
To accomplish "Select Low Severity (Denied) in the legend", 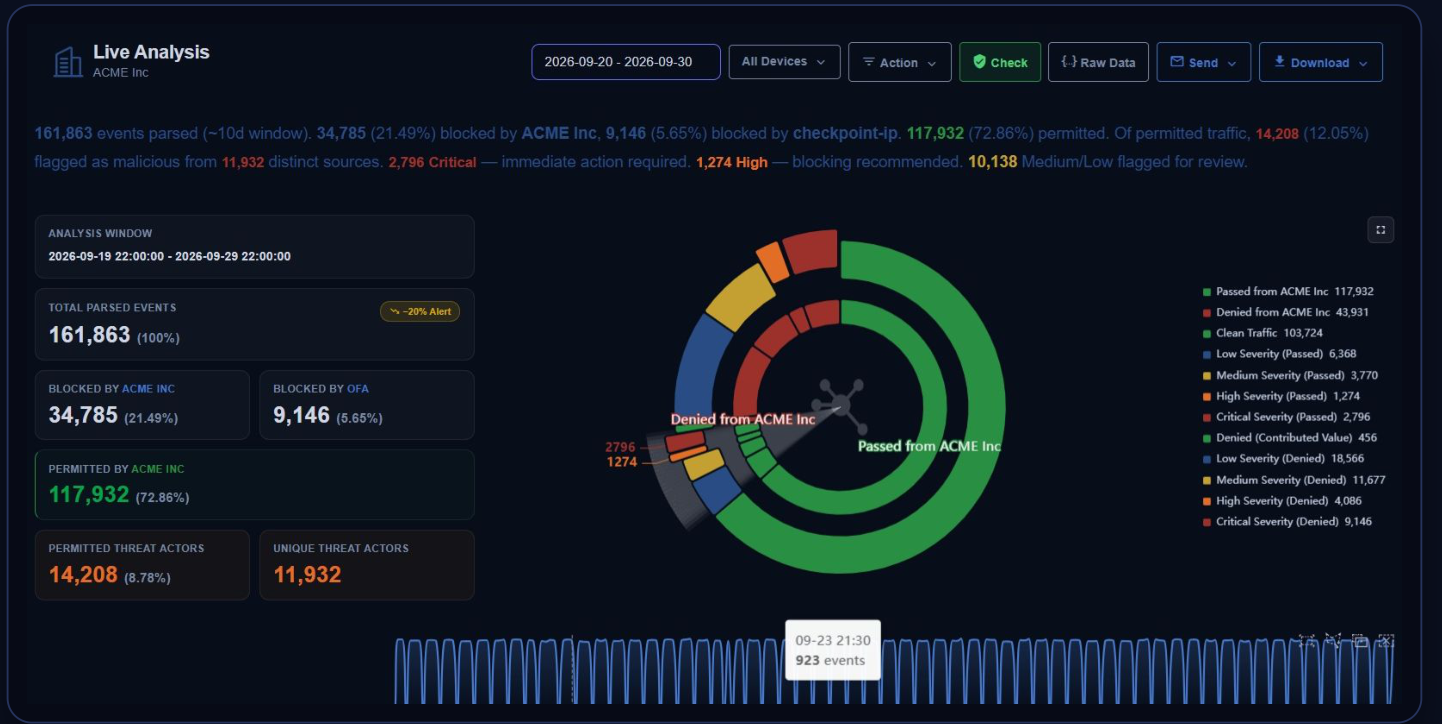I will click(1285, 459).
